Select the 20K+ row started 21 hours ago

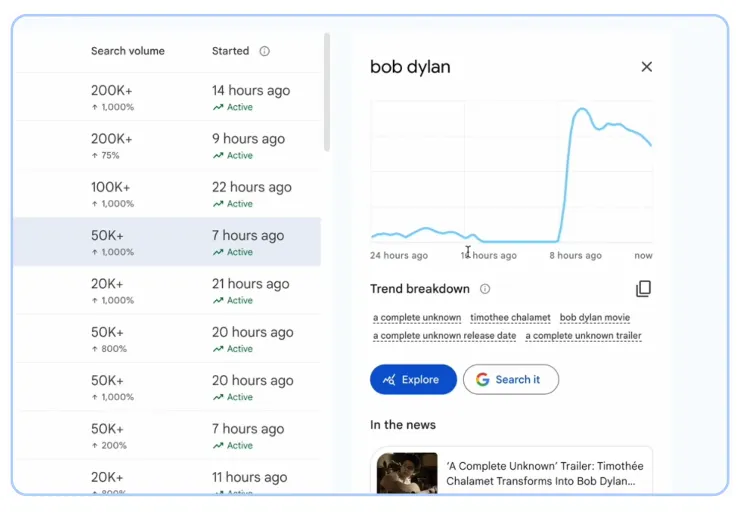[168, 291]
